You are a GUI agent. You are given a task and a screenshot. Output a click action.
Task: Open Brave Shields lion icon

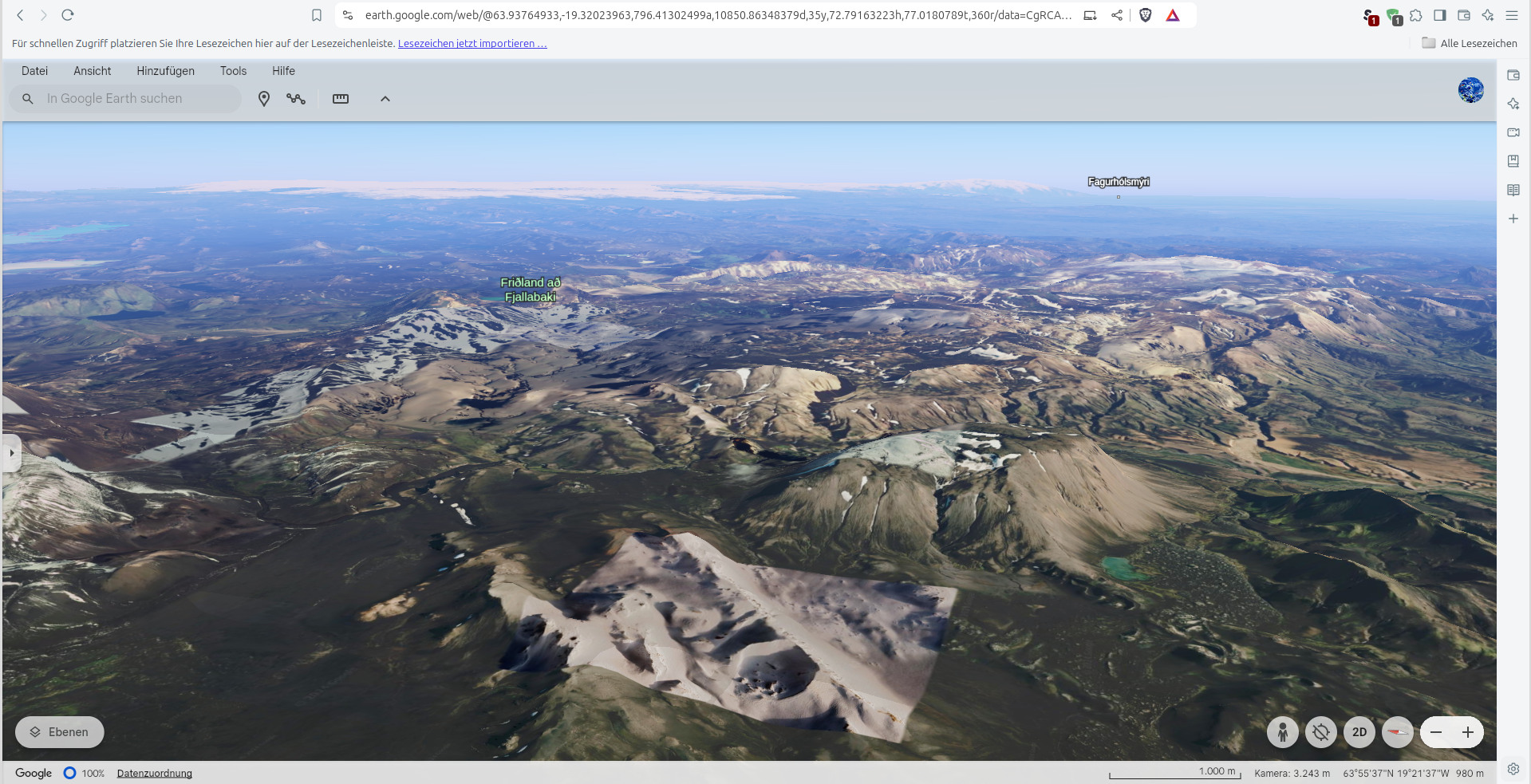1146,15
